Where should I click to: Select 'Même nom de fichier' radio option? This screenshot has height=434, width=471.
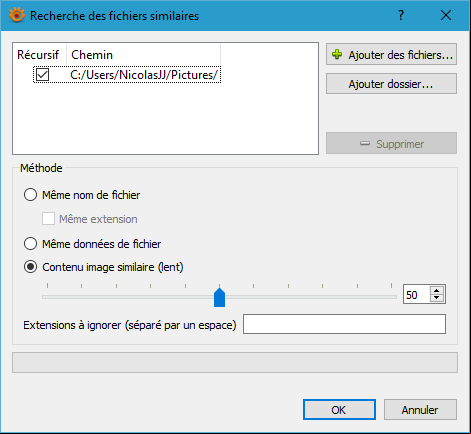click(x=30, y=195)
